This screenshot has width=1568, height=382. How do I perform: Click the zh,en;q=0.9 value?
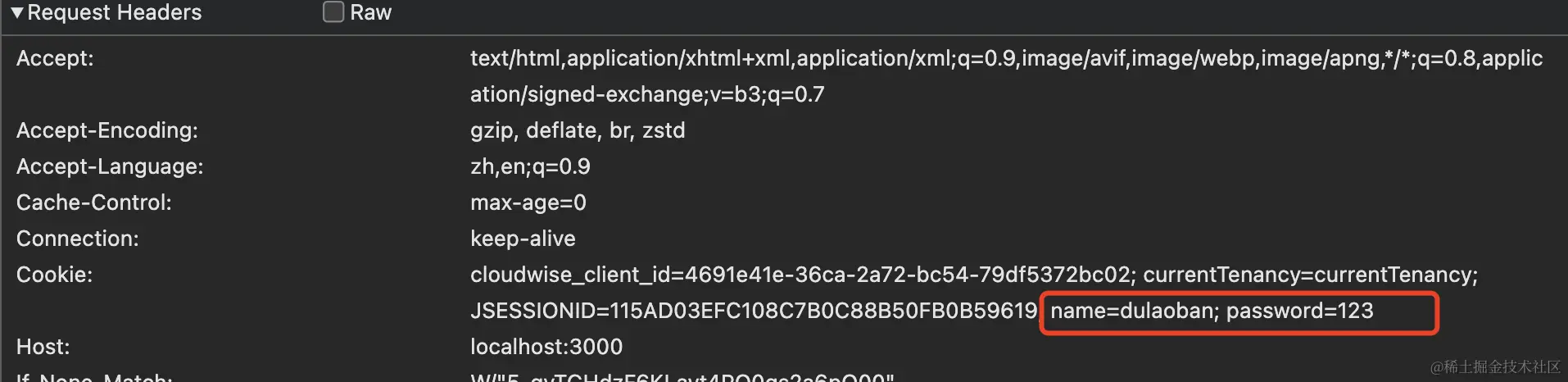(x=530, y=166)
